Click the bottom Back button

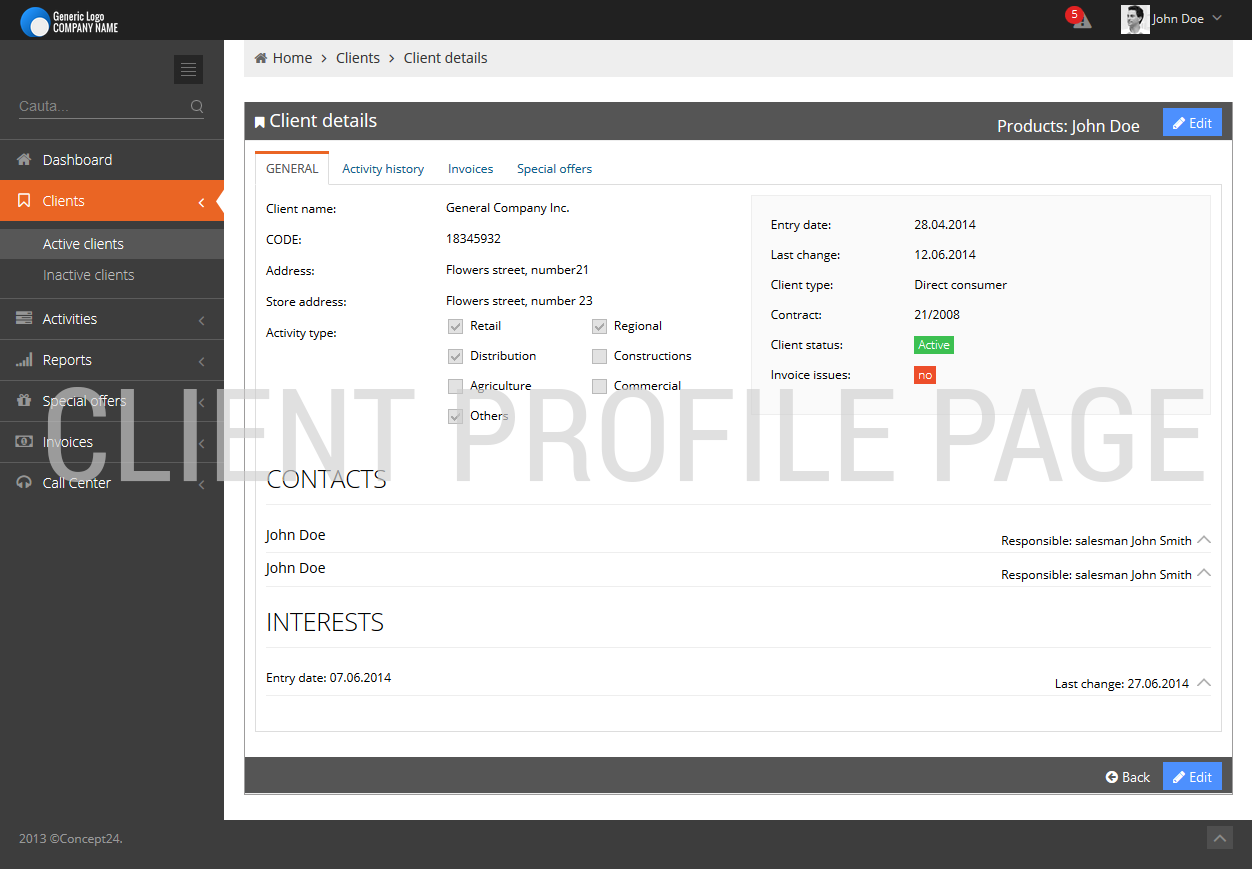[x=1128, y=777]
